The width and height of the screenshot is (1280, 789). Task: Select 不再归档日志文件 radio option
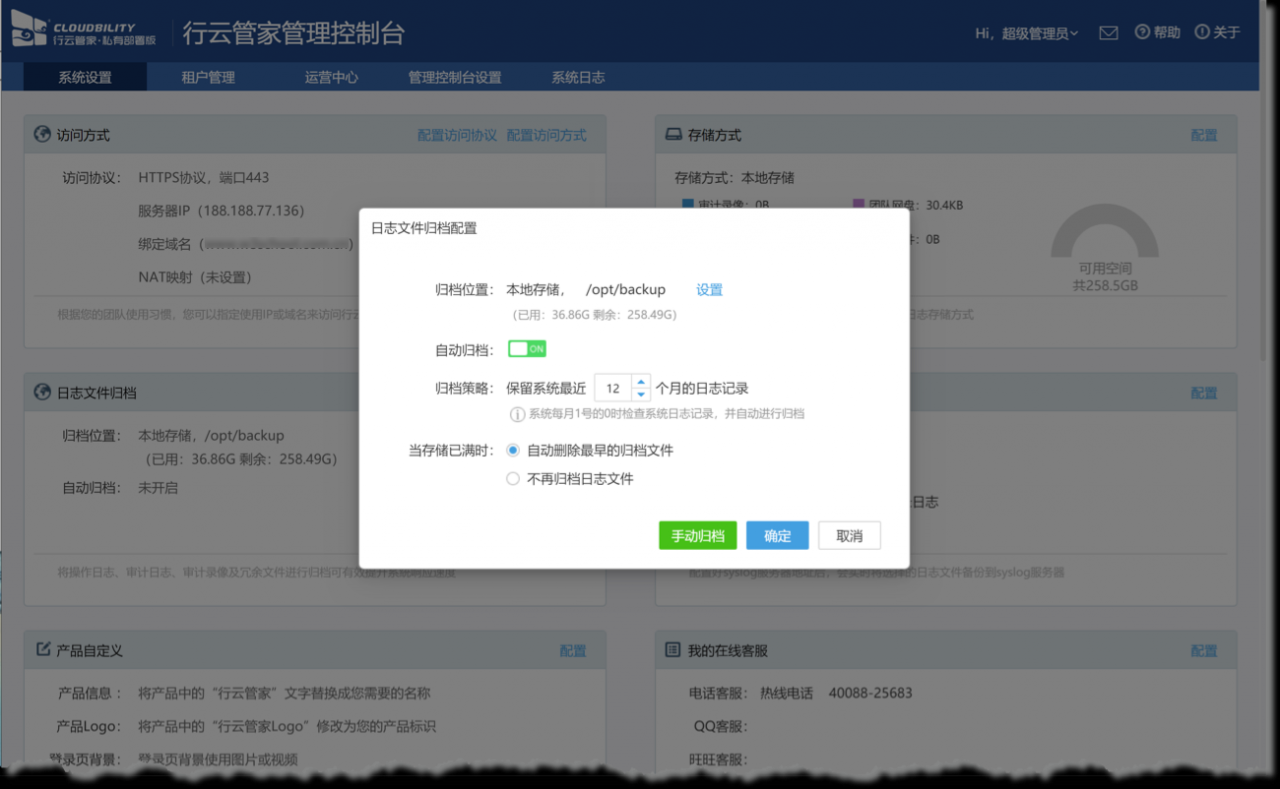tap(513, 479)
